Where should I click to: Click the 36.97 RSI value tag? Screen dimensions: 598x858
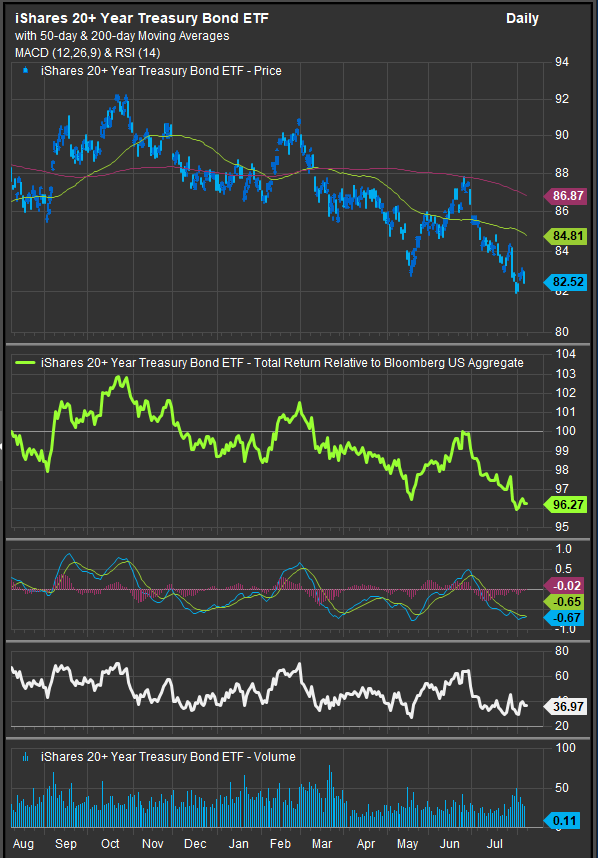tap(565, 706)
